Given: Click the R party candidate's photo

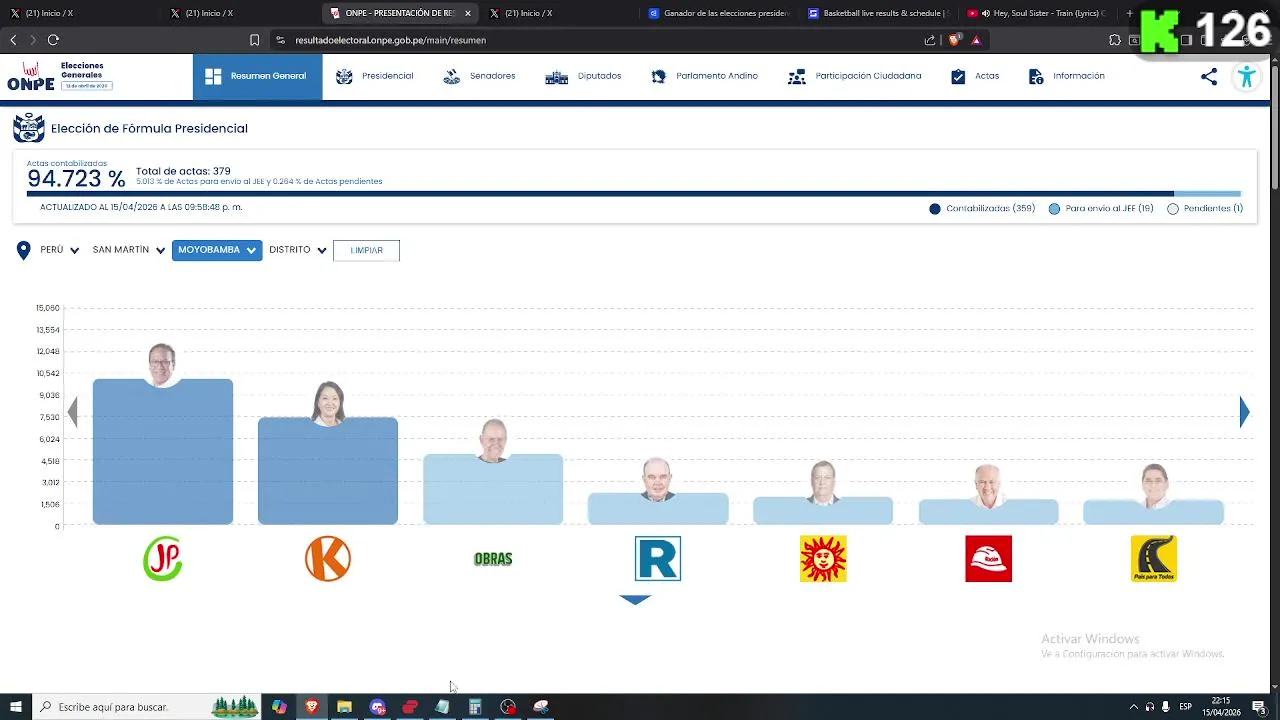Looking at the screenshot, I should tap(658, 480).
